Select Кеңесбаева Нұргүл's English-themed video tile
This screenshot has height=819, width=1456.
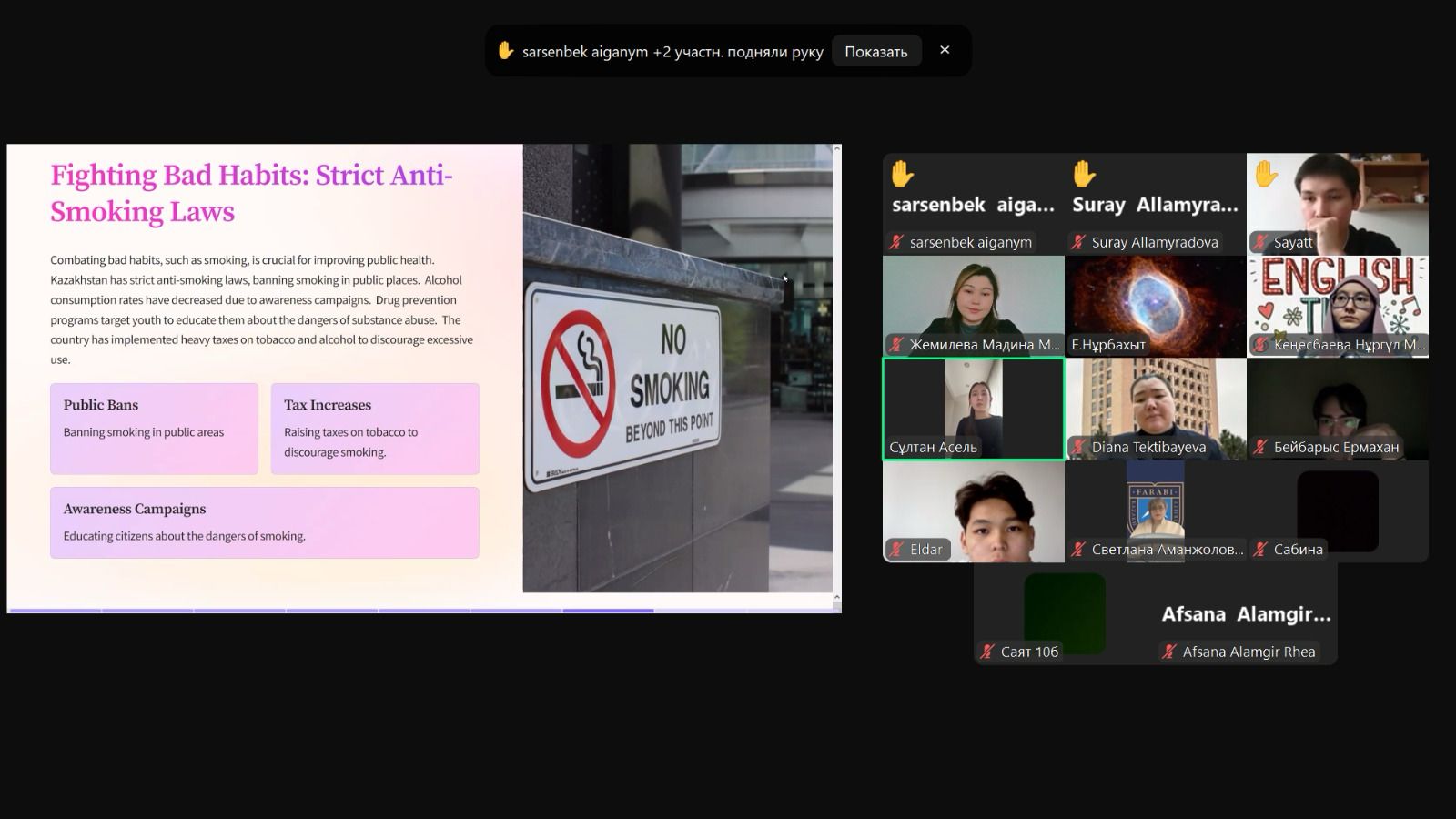(1338, 307)
